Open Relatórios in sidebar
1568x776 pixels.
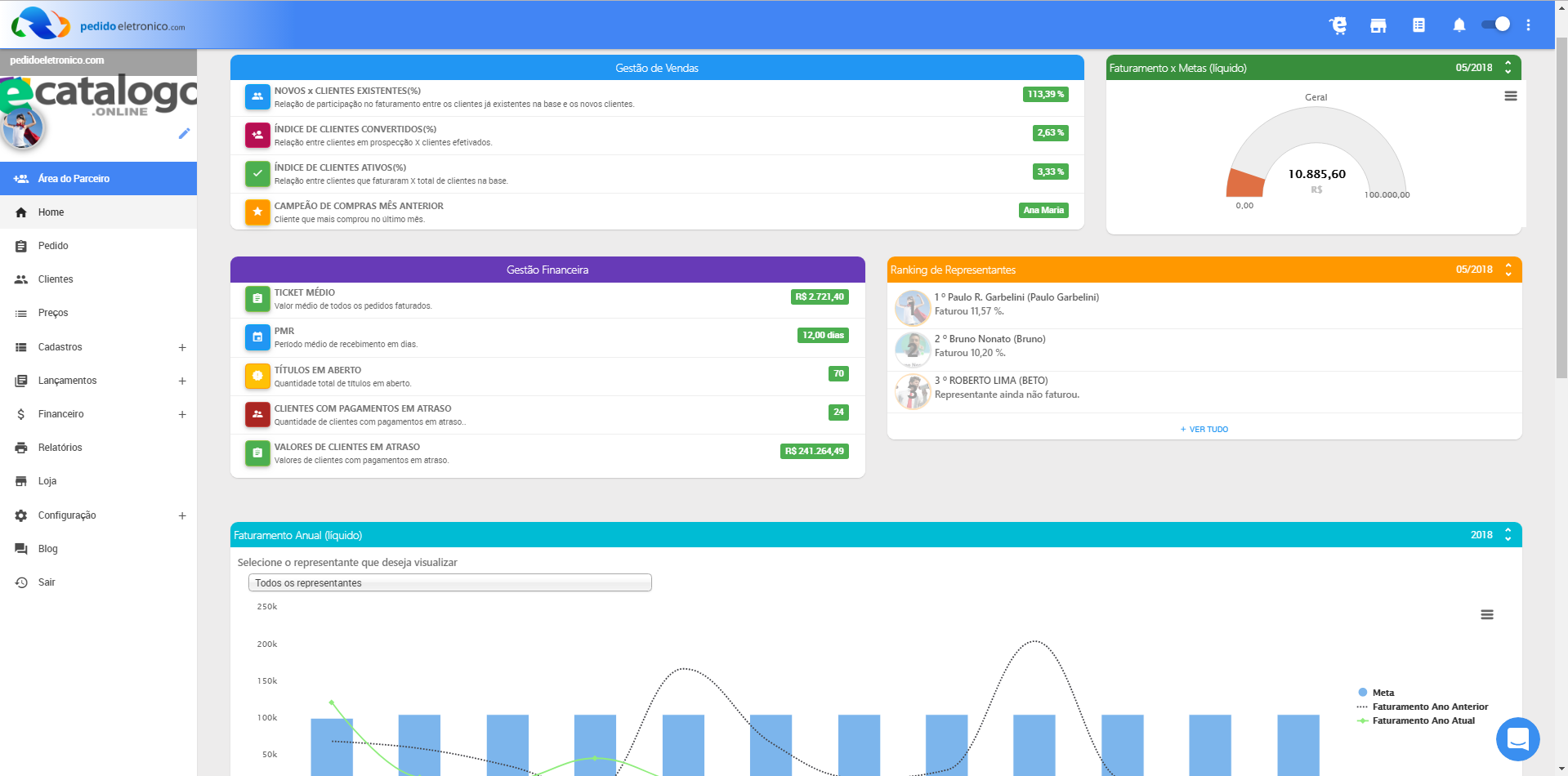point(98,448)
